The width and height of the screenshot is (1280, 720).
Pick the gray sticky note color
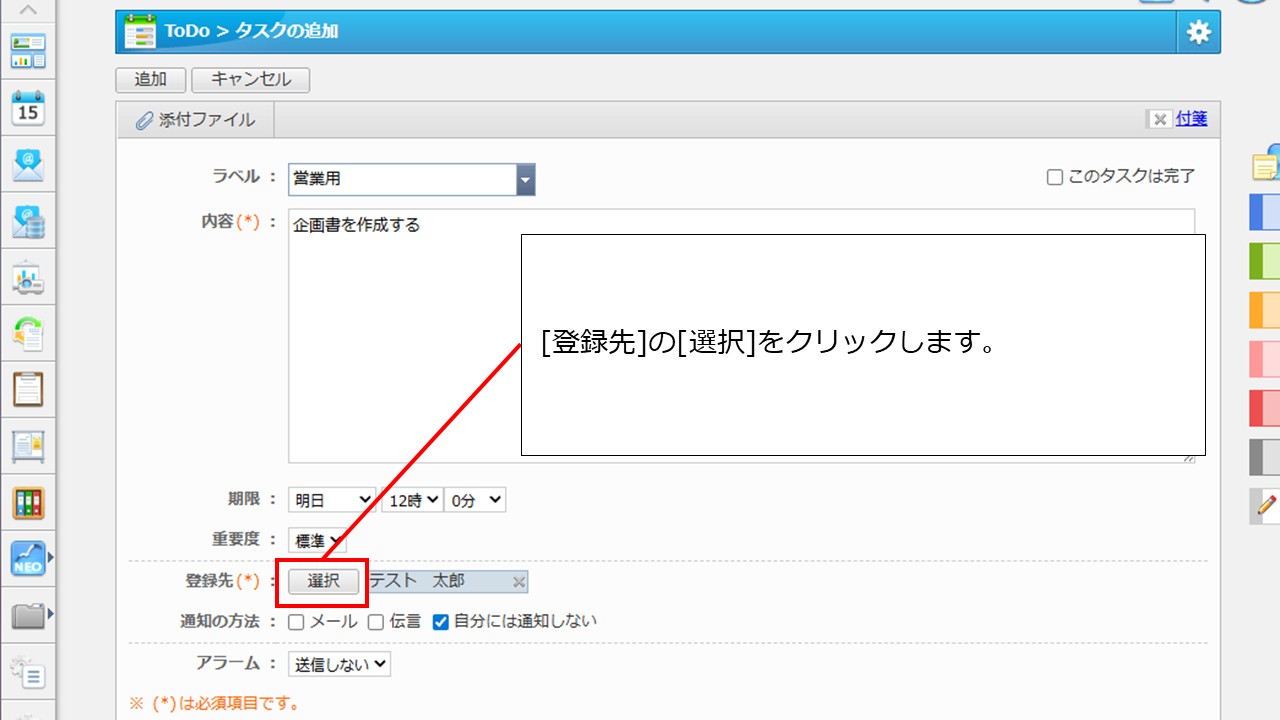click(x=1265, y=457)
